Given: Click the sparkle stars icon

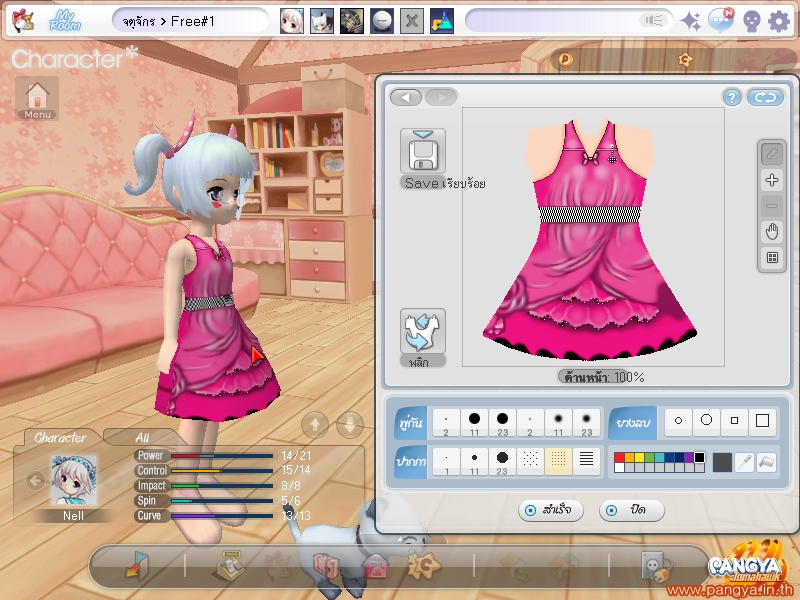Looking at the screenshot, I should (691, 21).
